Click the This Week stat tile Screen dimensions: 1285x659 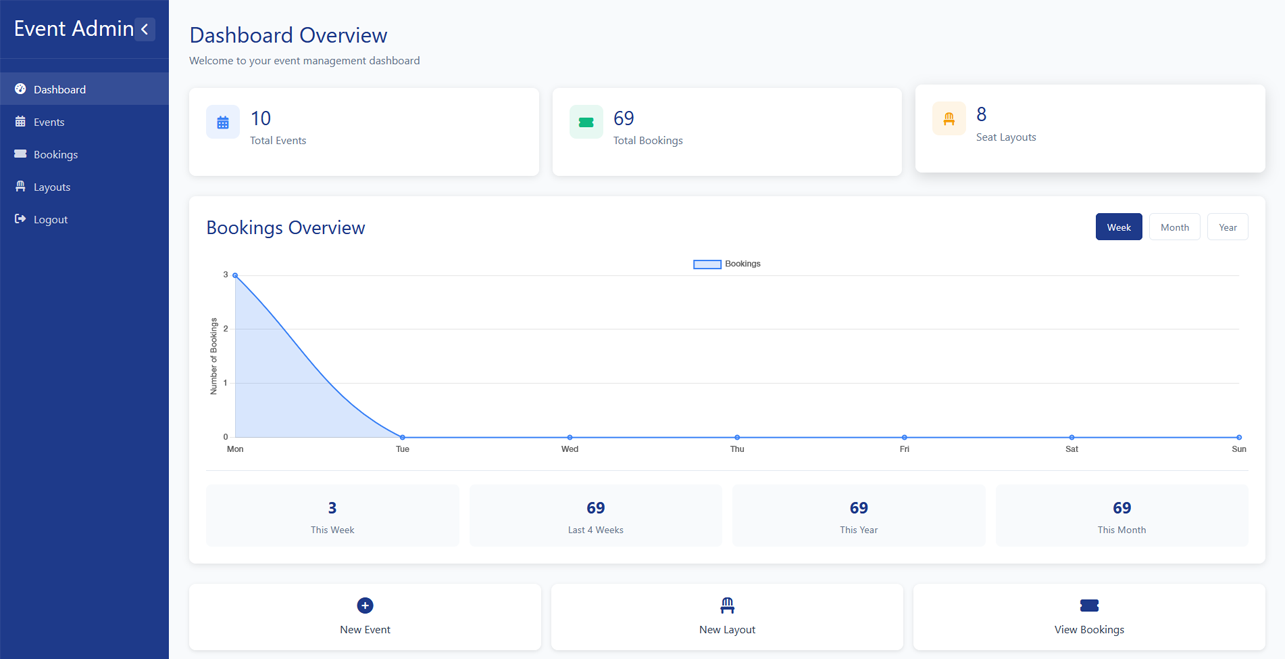pyautogui.click(x=332, y=516)
